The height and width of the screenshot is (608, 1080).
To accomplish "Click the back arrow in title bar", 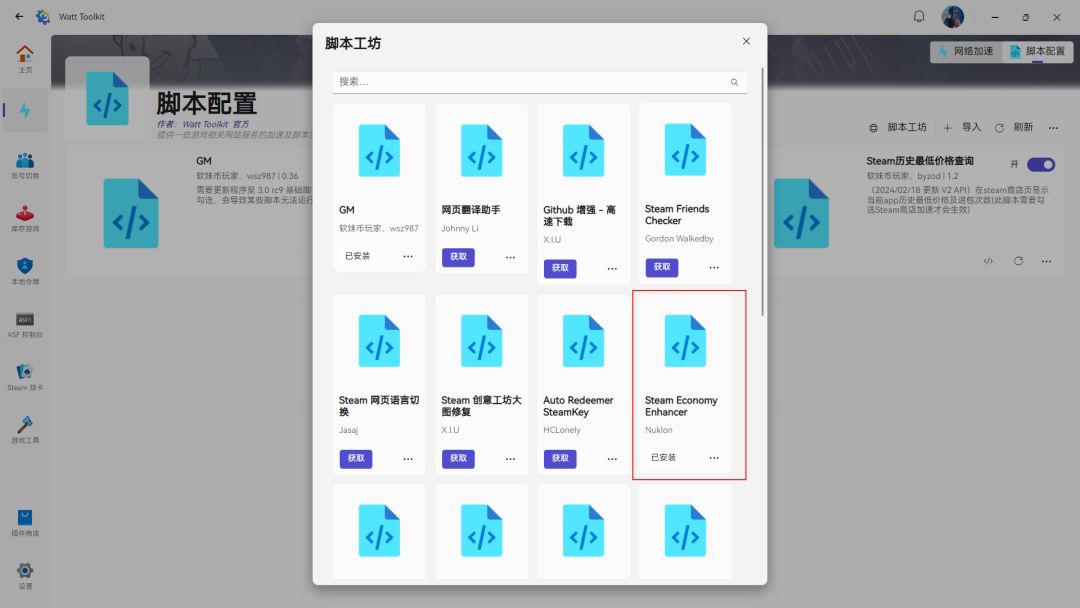I will [19, 16].
